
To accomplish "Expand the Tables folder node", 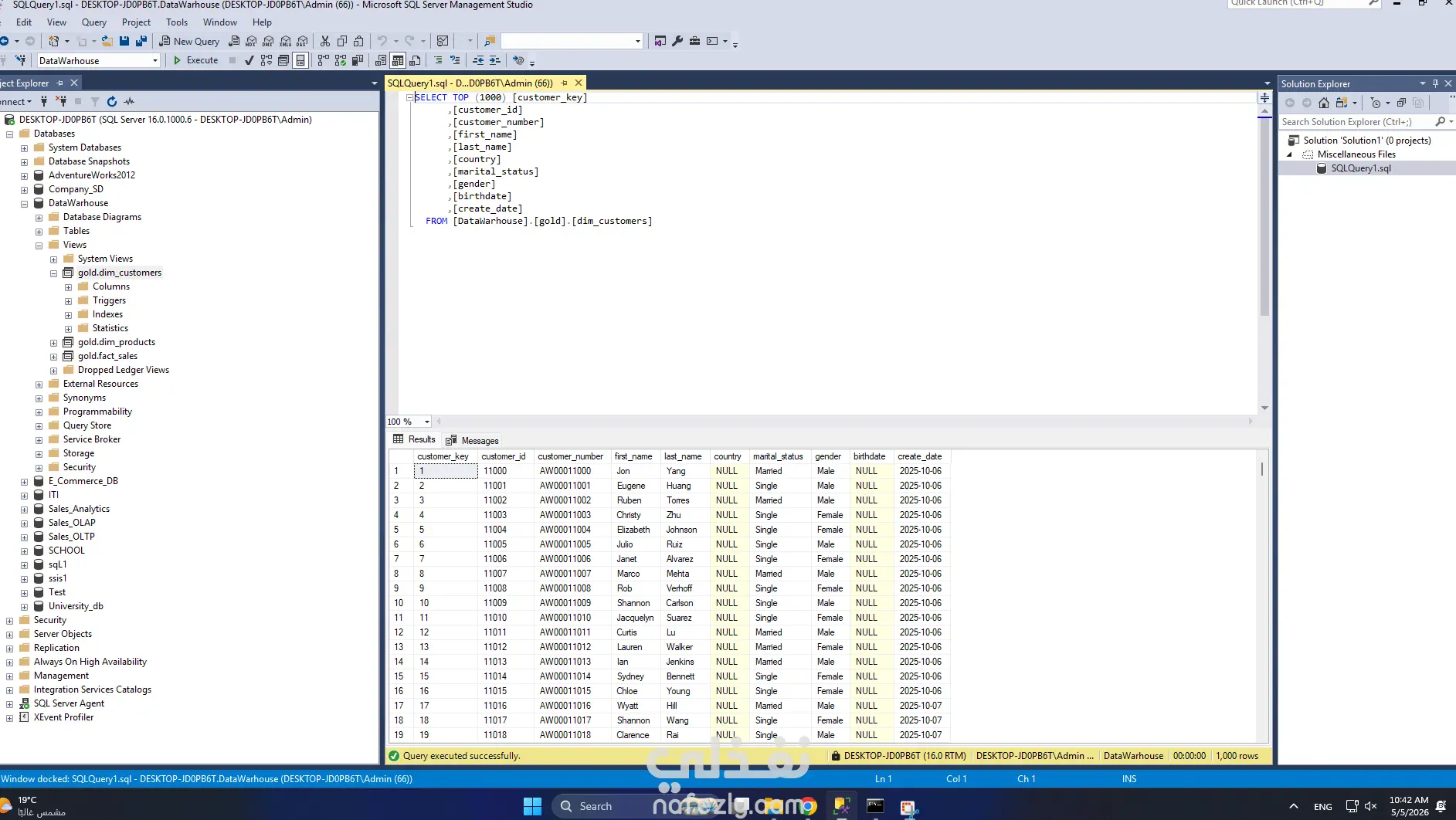I will (39, 231).
